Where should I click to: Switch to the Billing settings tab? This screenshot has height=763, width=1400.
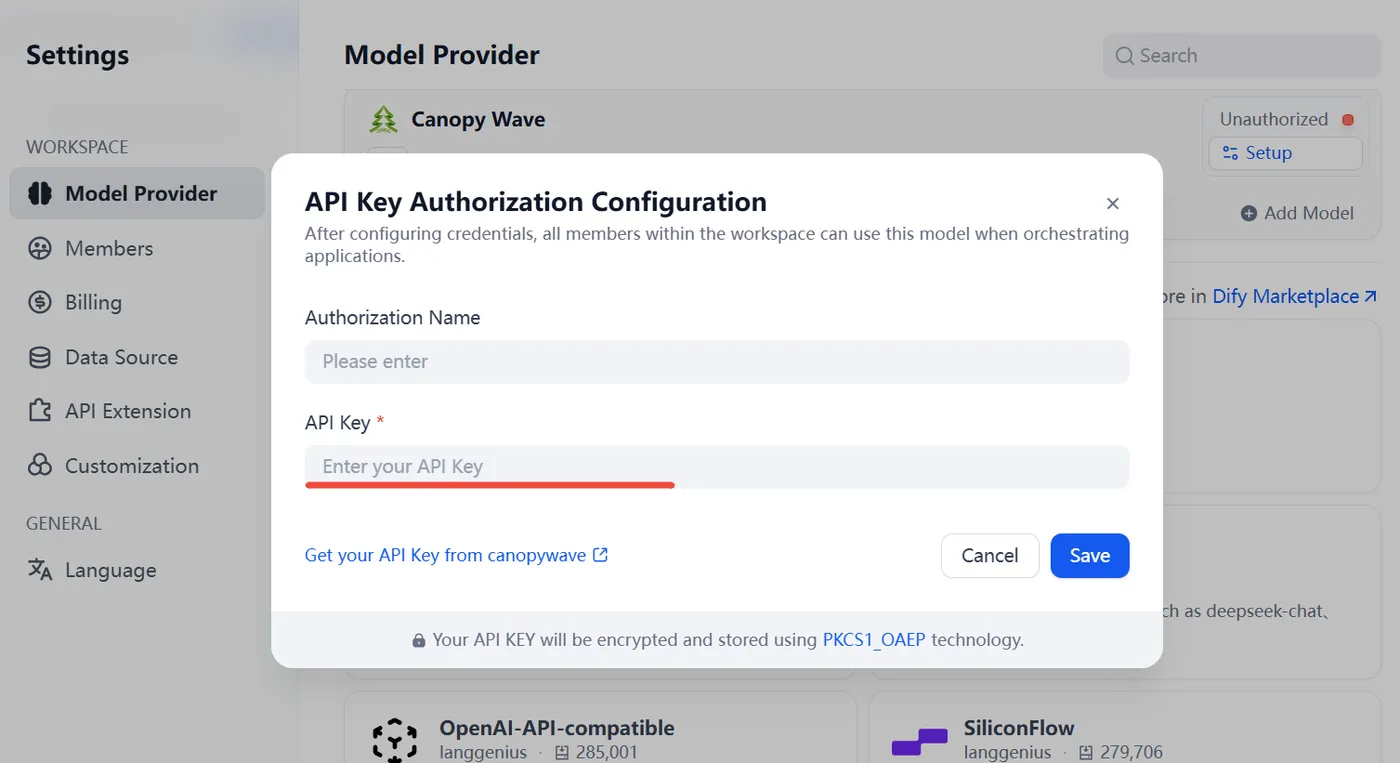pos(93,303)
